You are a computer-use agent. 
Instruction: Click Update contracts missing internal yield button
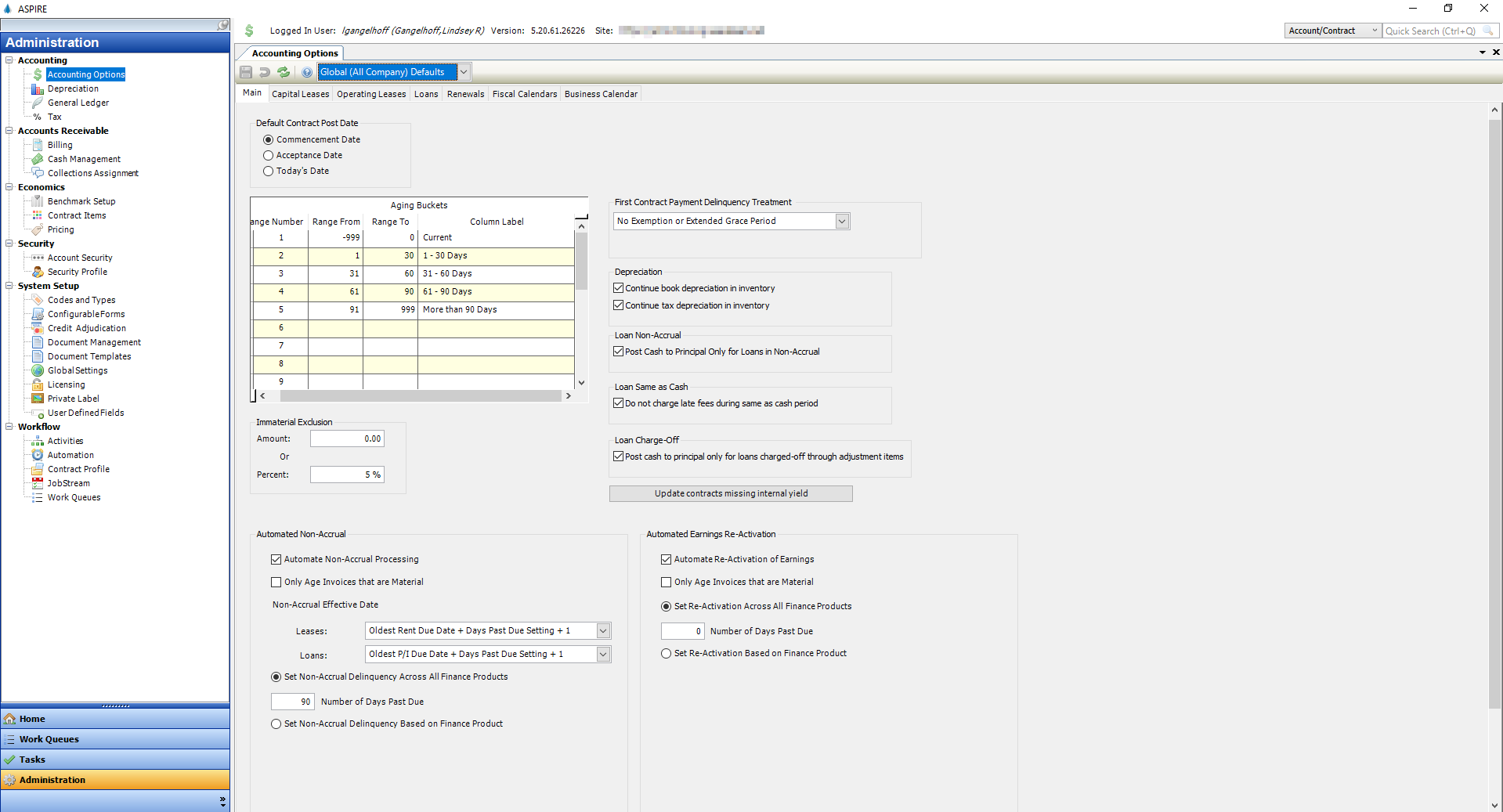[731, 493]
